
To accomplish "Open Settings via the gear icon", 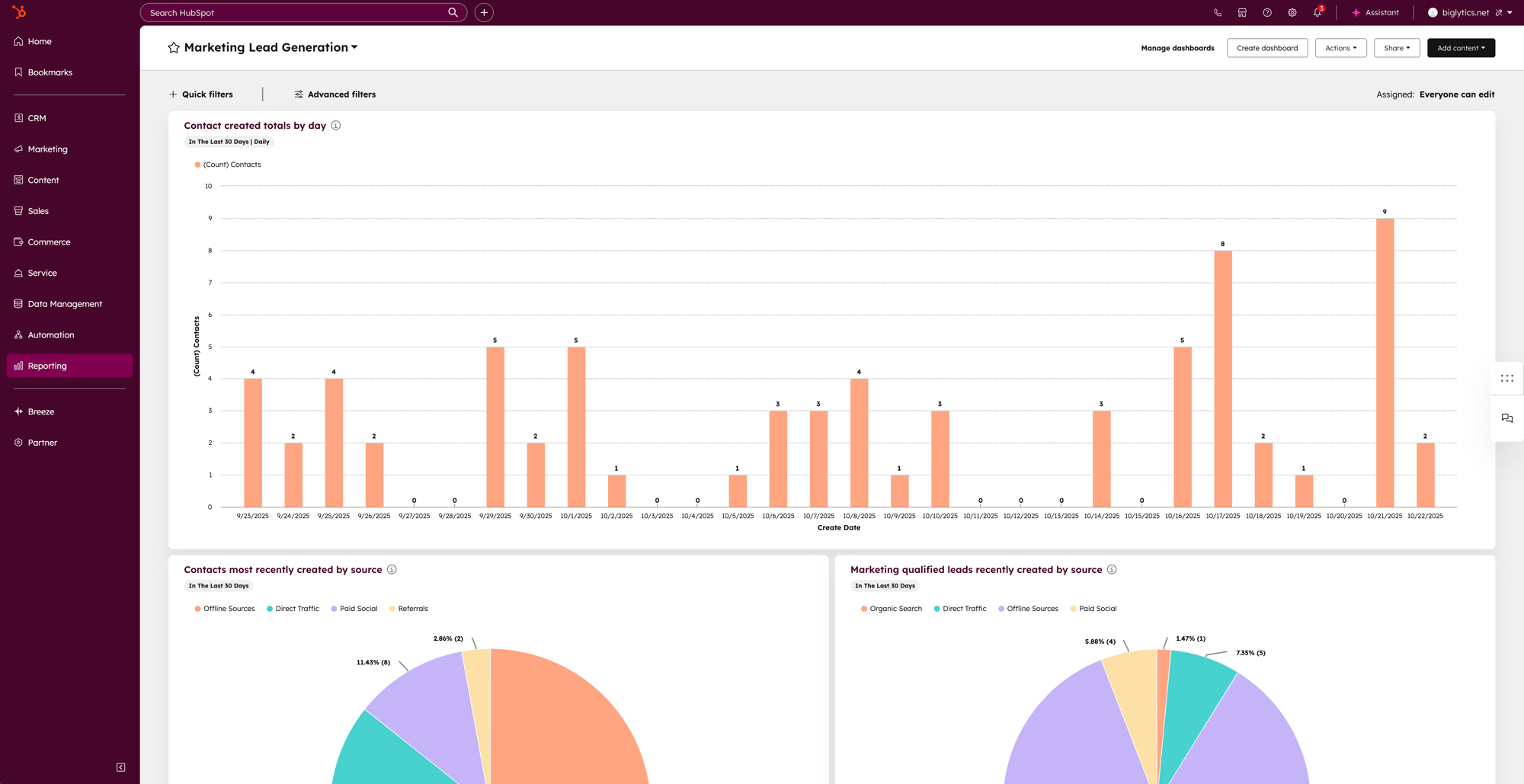I will click(1292, 12).
